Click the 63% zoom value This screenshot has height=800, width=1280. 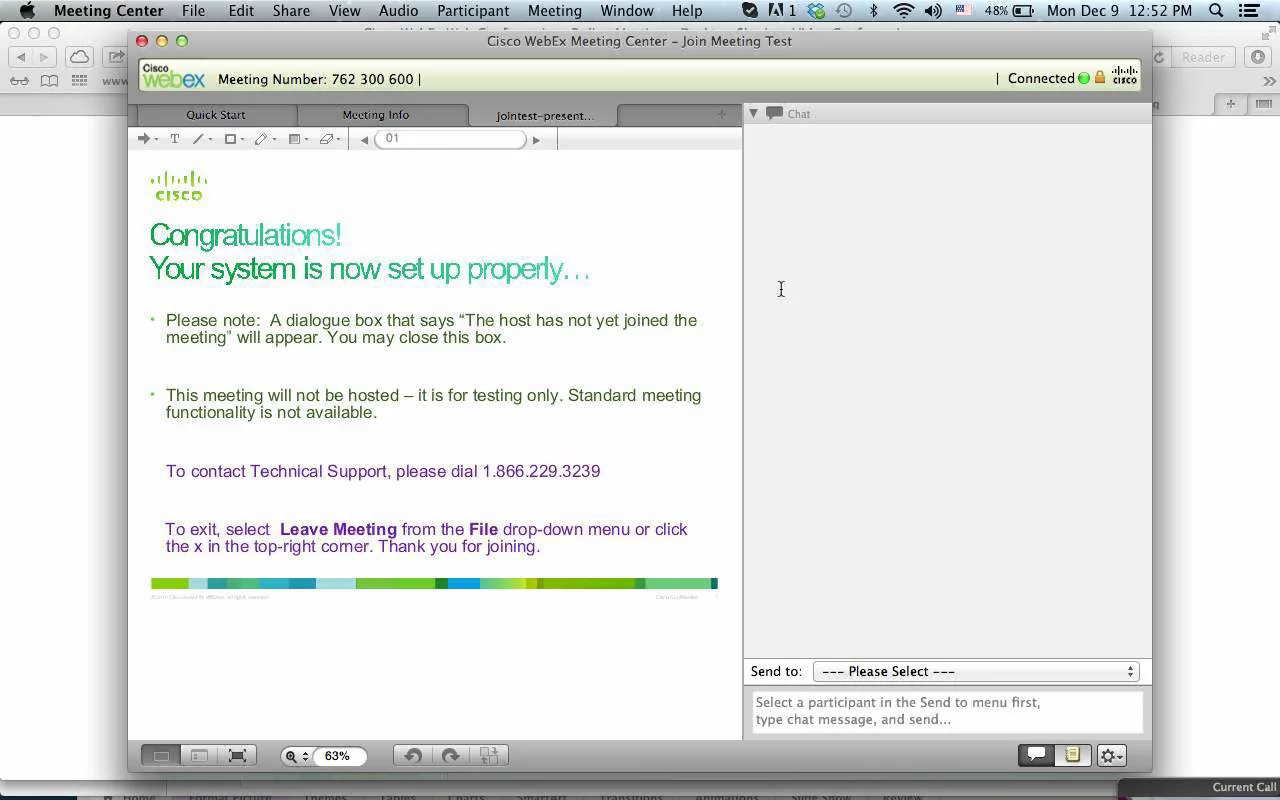[338, 756]
